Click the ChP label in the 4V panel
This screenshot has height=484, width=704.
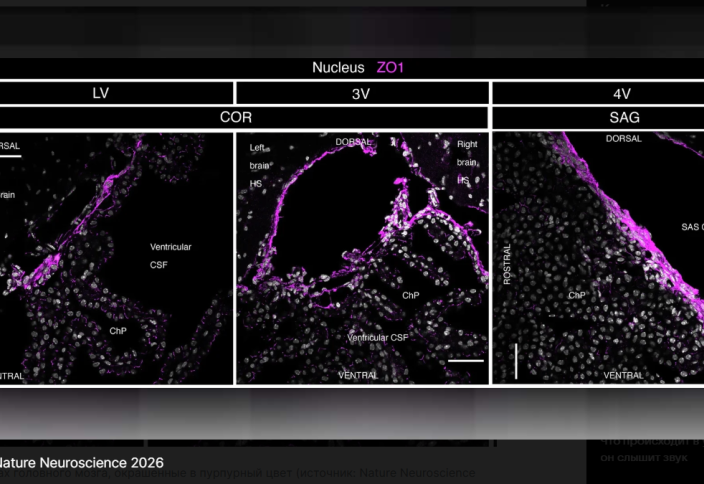coord(576,296)
